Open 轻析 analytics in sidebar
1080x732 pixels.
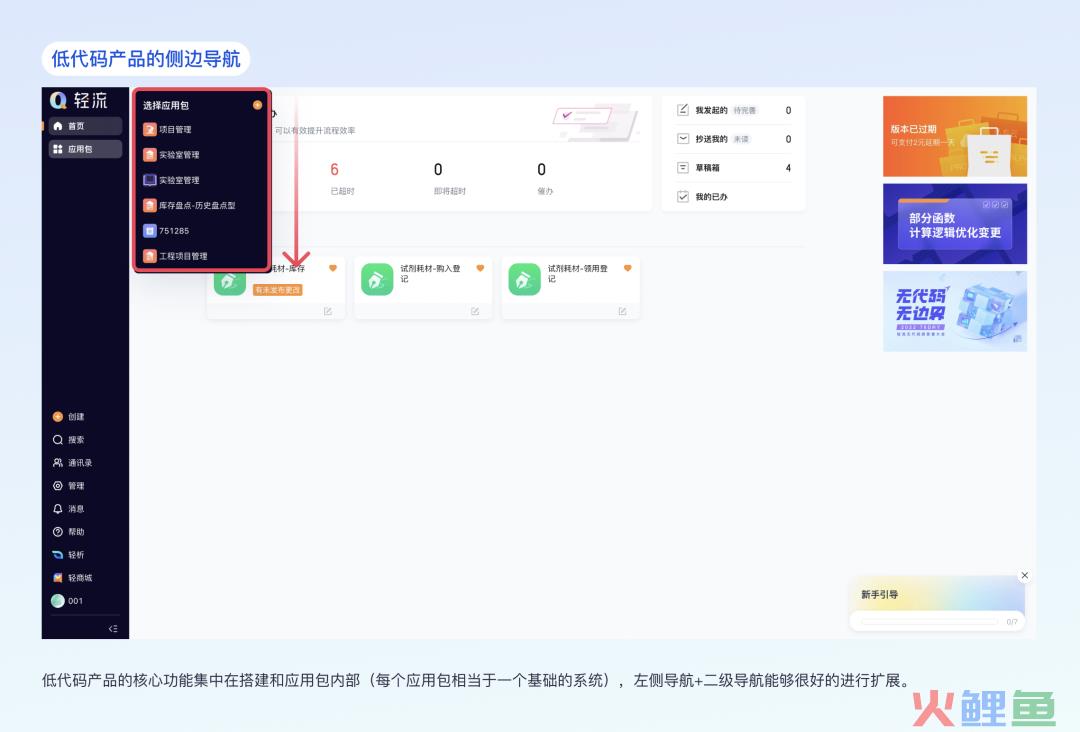[x=69, y=554]
